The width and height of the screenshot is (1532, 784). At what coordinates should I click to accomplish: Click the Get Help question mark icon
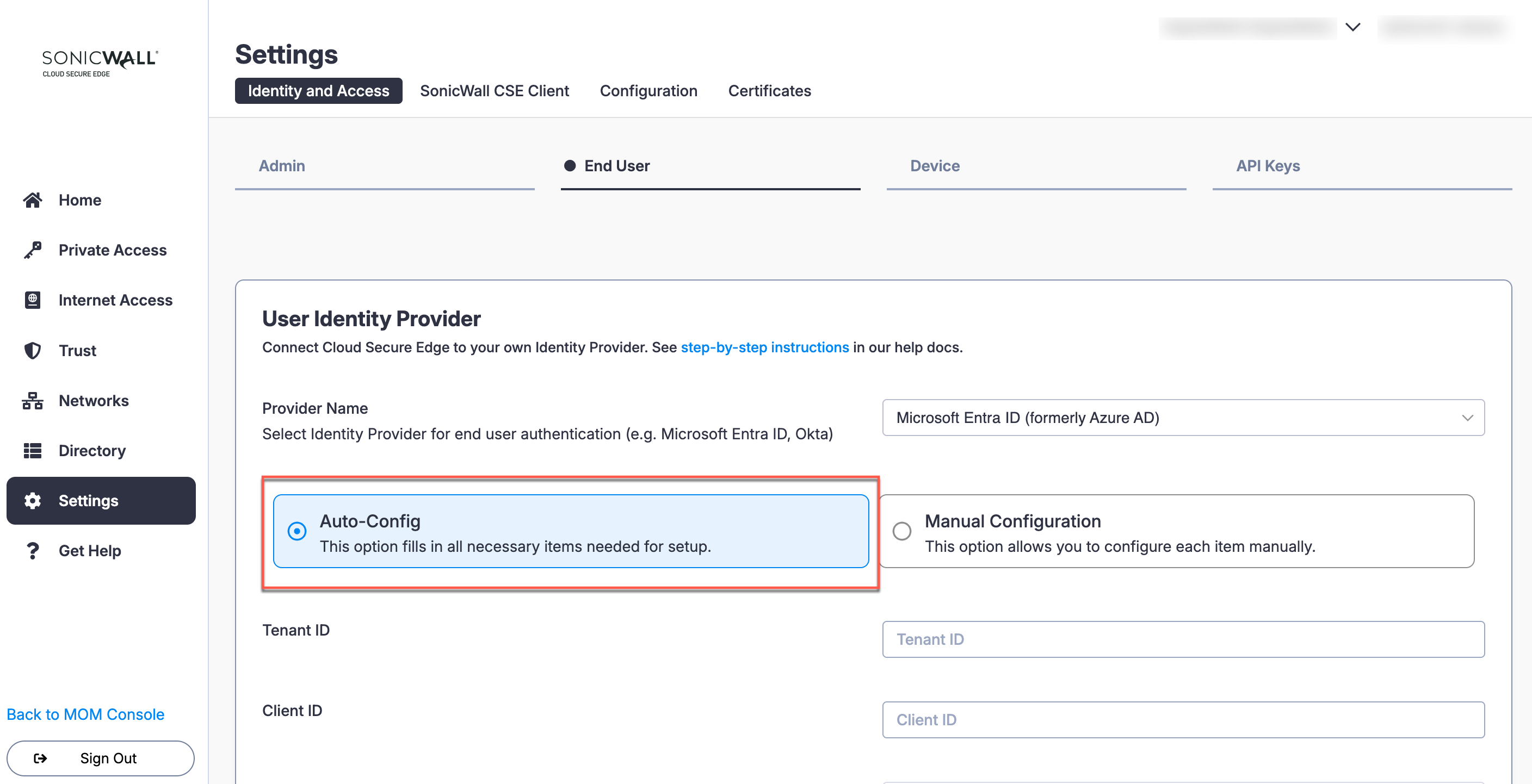point(33,551)
